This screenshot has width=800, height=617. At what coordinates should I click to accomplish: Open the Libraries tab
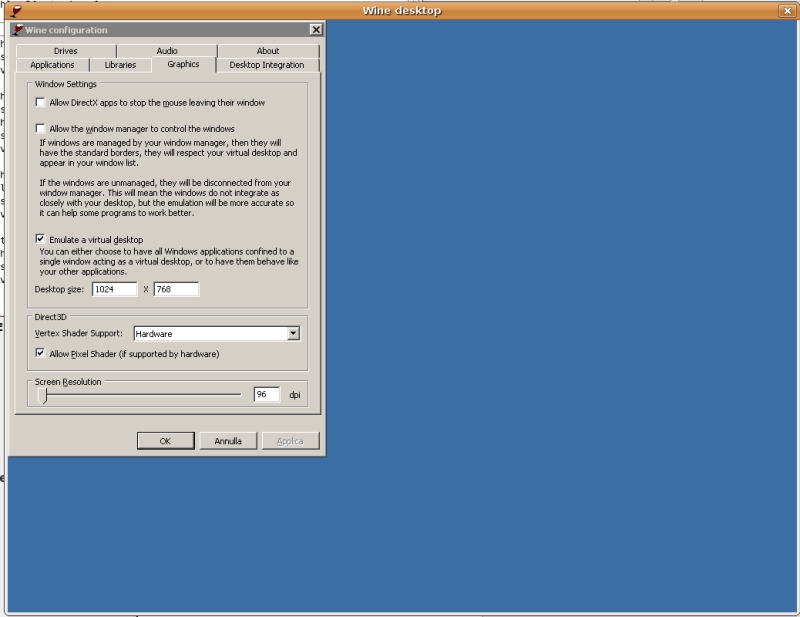120,65
